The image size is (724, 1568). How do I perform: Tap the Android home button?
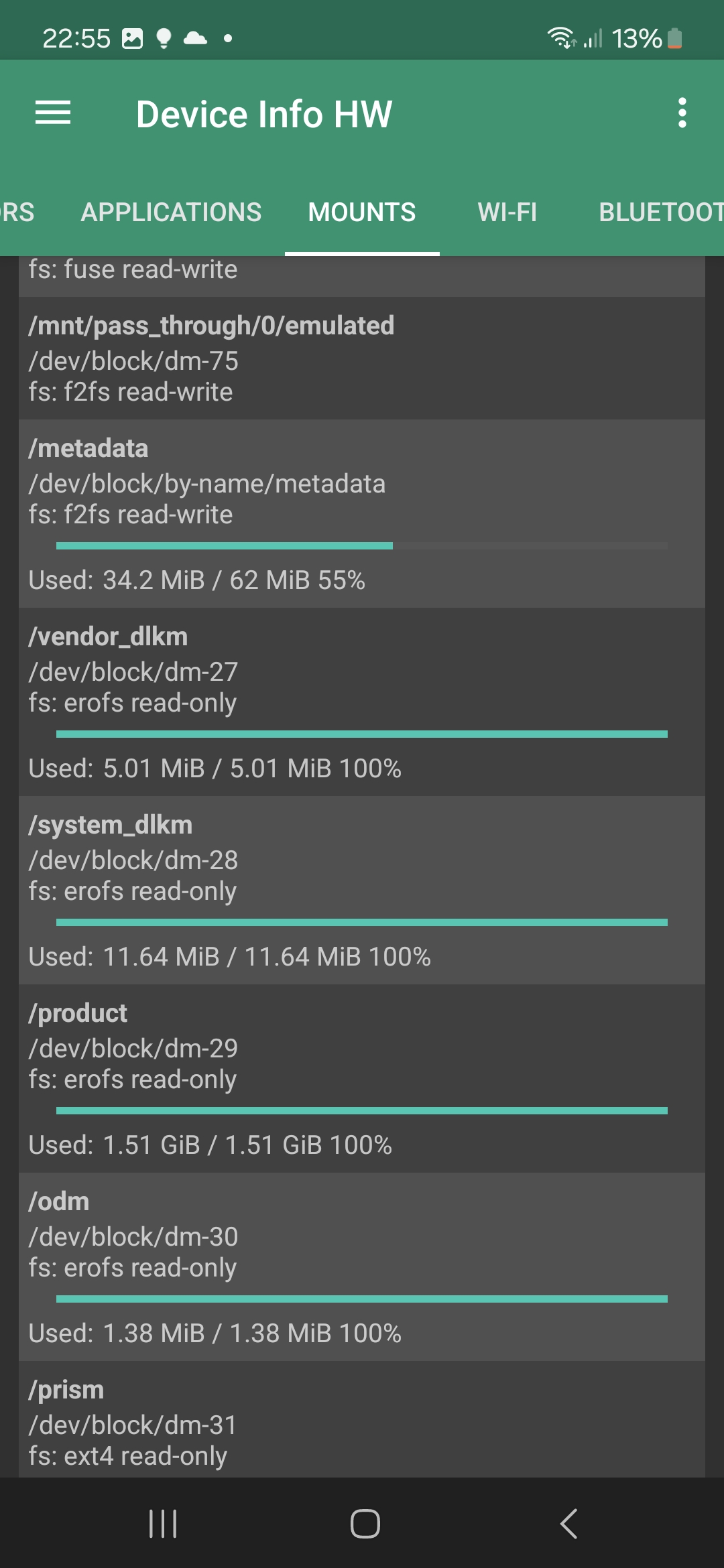tap(365, 1523)
